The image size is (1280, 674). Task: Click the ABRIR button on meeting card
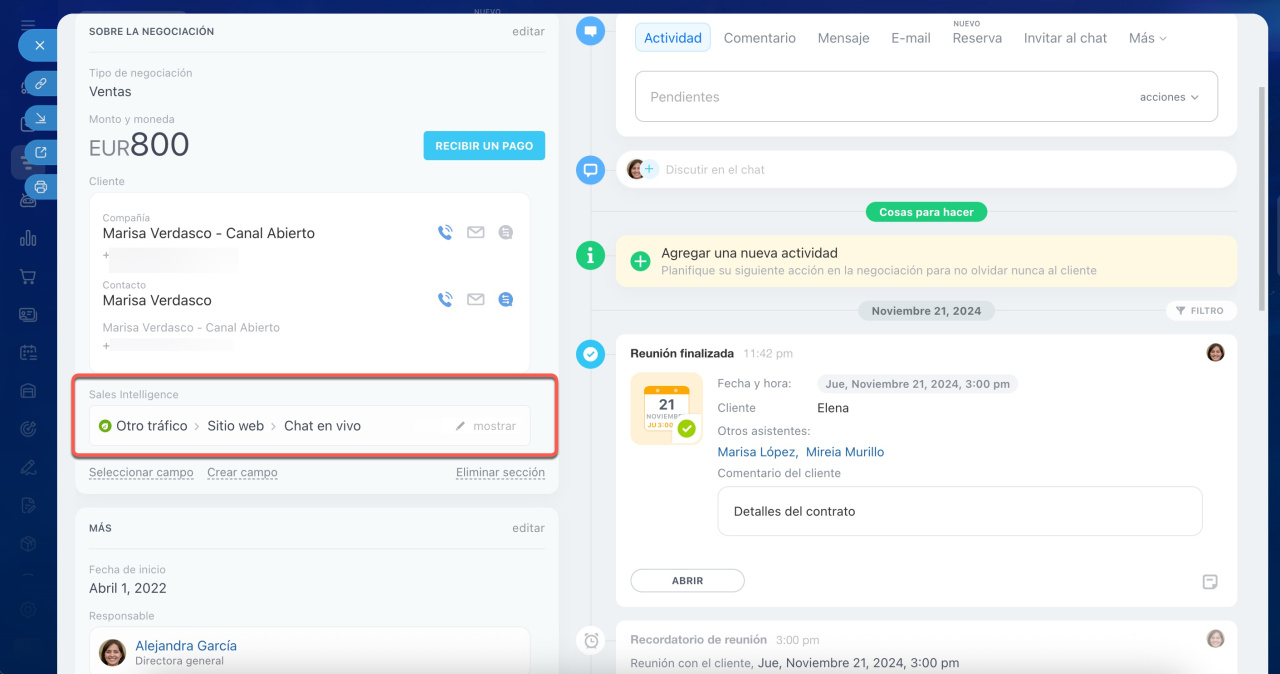tap(687, 581)
